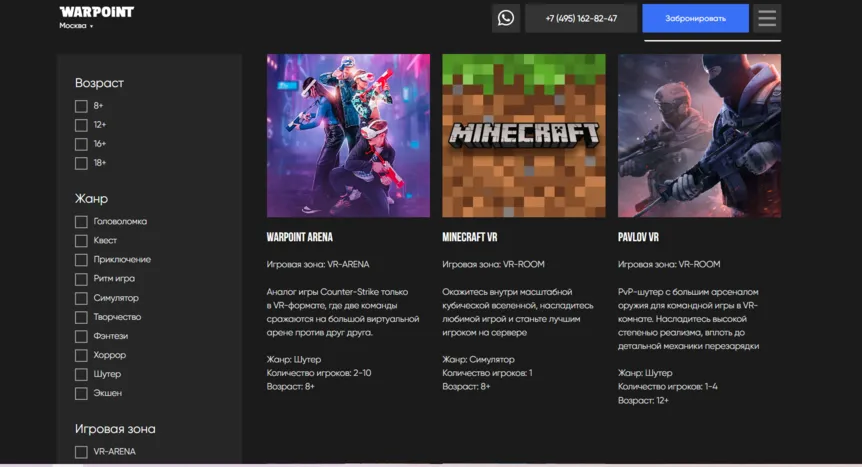The width and height of the screenshot is (862, 467).
Task: Click the Возраст filter heading
Action: (100, 83)
